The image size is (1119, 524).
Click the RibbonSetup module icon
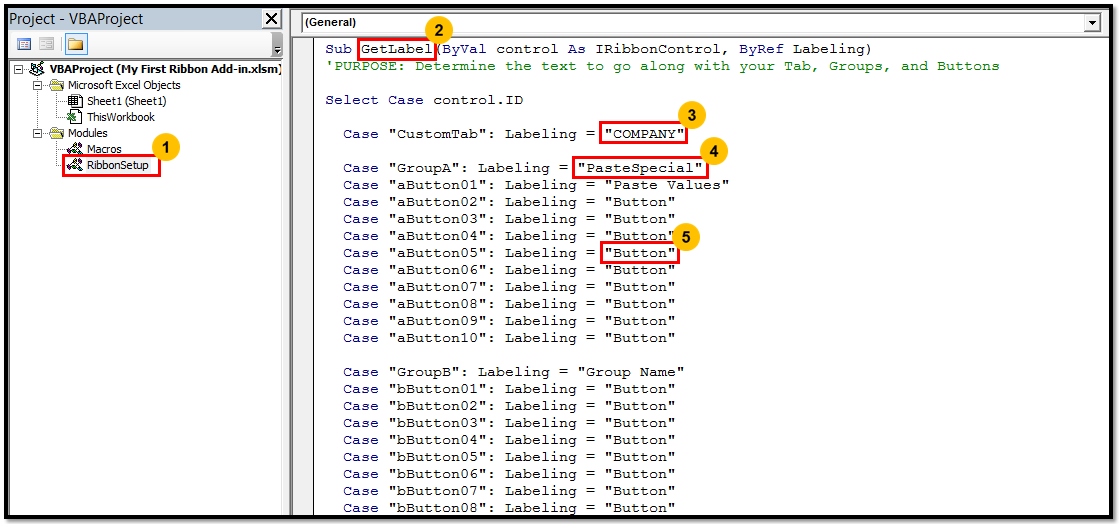[x=75, y=166]
